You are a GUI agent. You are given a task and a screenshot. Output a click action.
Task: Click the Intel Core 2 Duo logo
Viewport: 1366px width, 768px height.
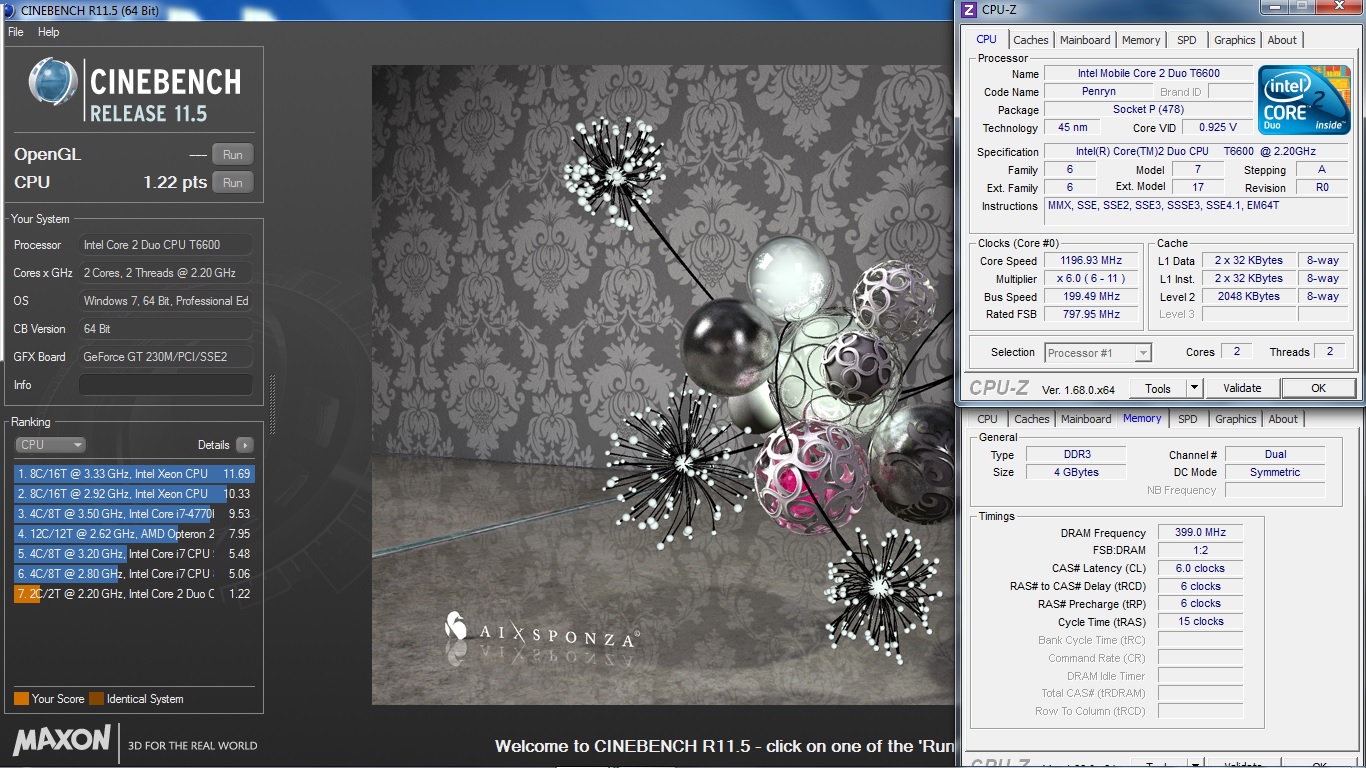(x=1304, y=100)
